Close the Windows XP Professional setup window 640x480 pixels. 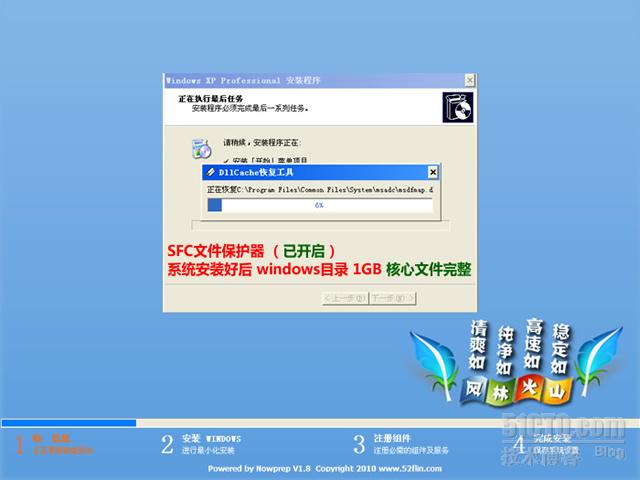(470, 80)
